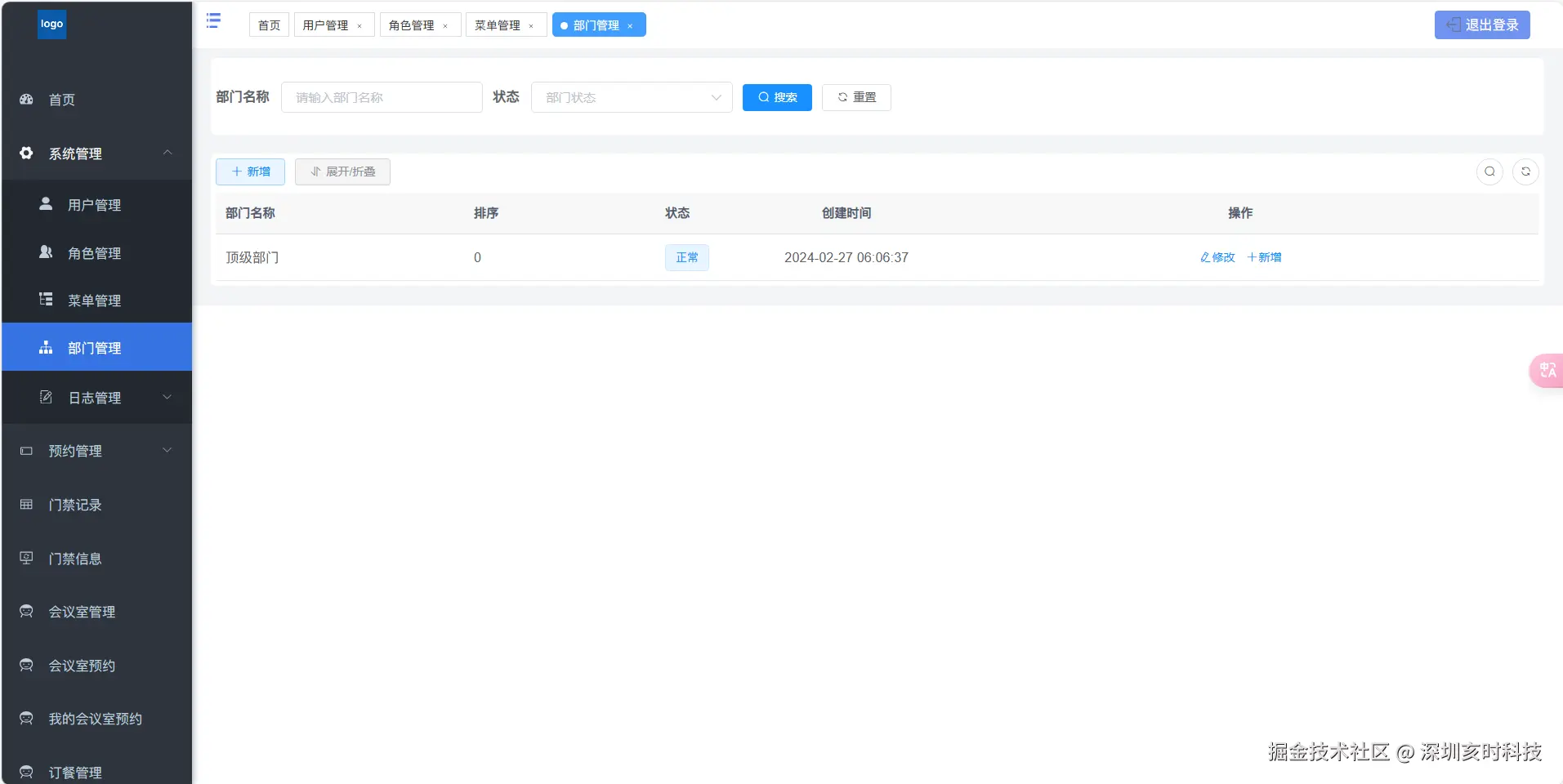Click the org-tree icon beside 部门管理
The height and width of the screenshot is (784, 1563).
(x=46, y=348)
